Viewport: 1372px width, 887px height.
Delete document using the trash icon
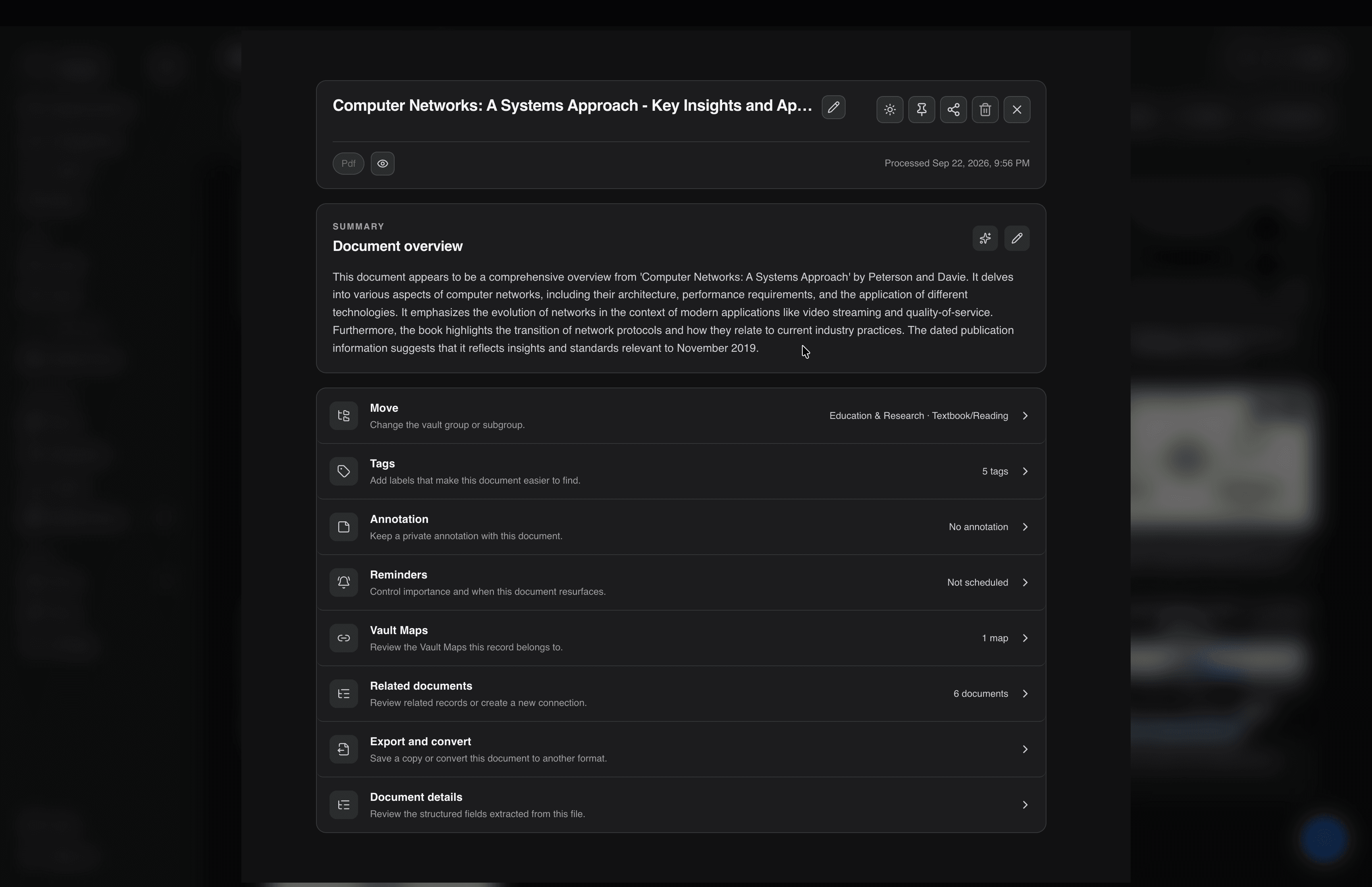pyautogui.click(x=985, y=110)
